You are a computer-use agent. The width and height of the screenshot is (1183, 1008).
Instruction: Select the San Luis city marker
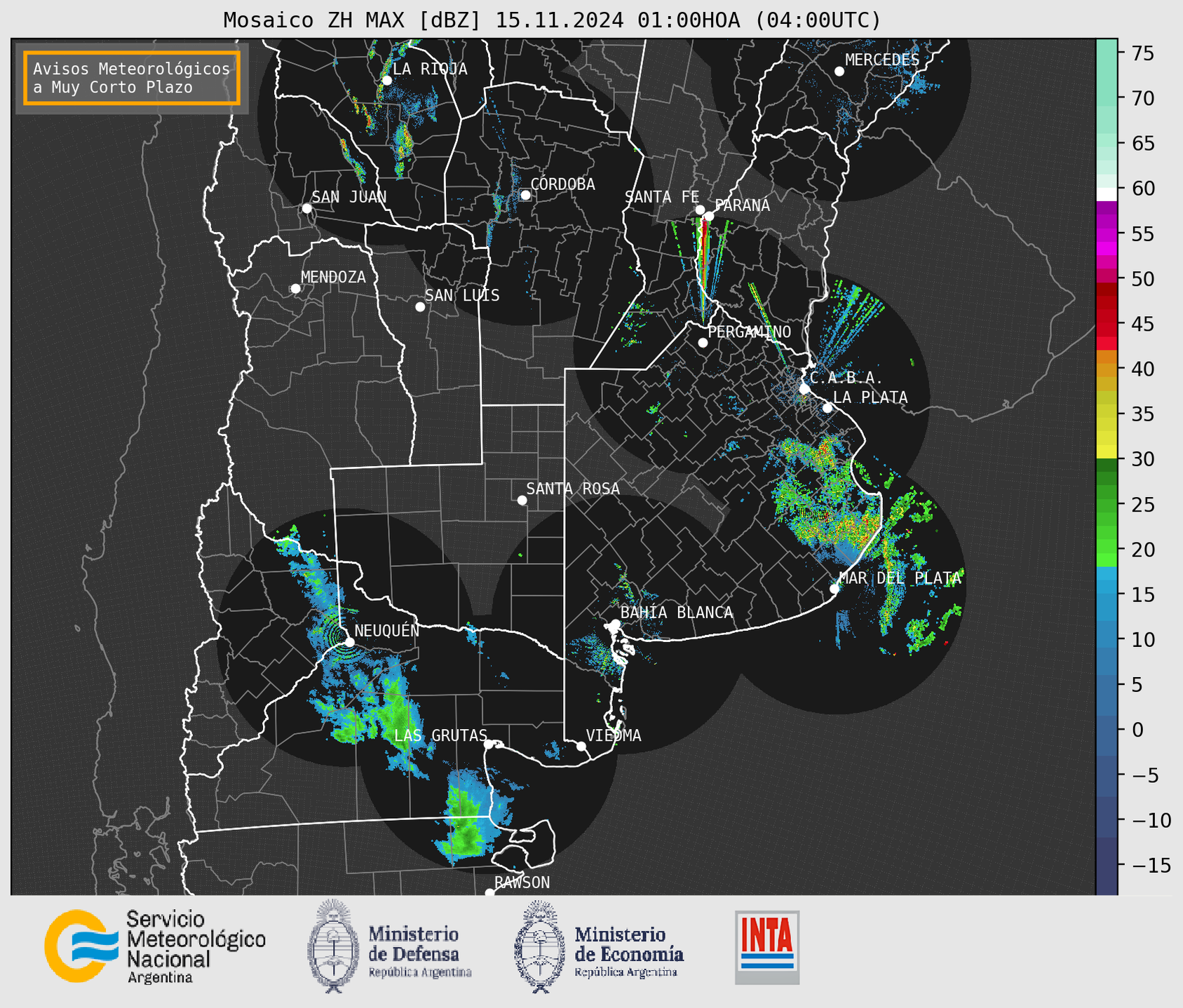coord(420,307)
